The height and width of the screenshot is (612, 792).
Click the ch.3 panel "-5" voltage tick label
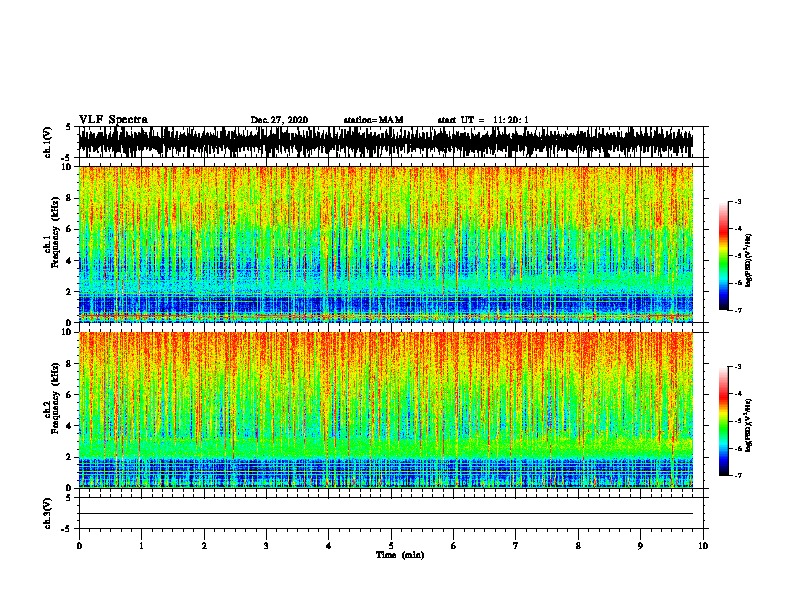(67, 529)
